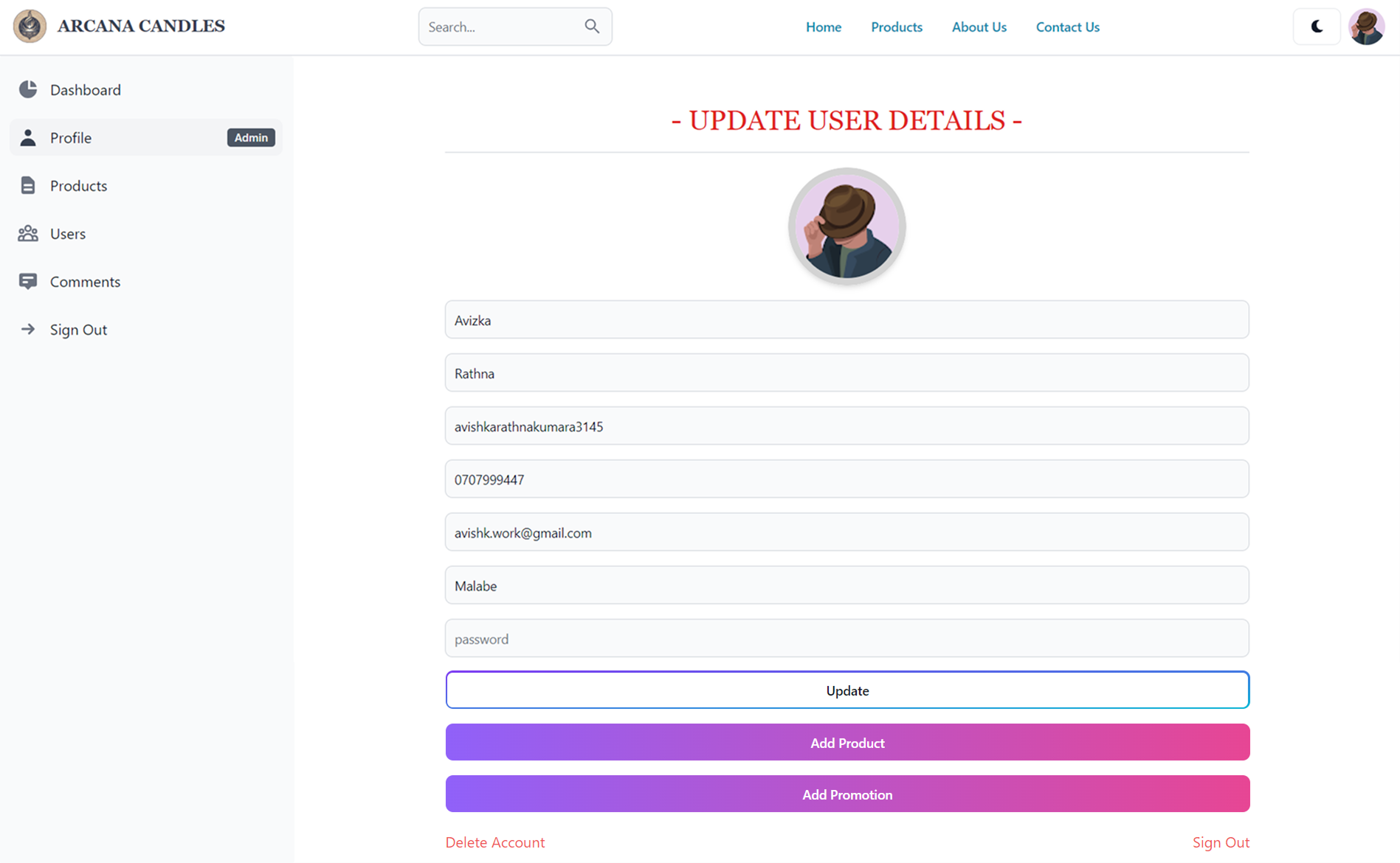Open About Us page from navigation

tap(979, 27)
